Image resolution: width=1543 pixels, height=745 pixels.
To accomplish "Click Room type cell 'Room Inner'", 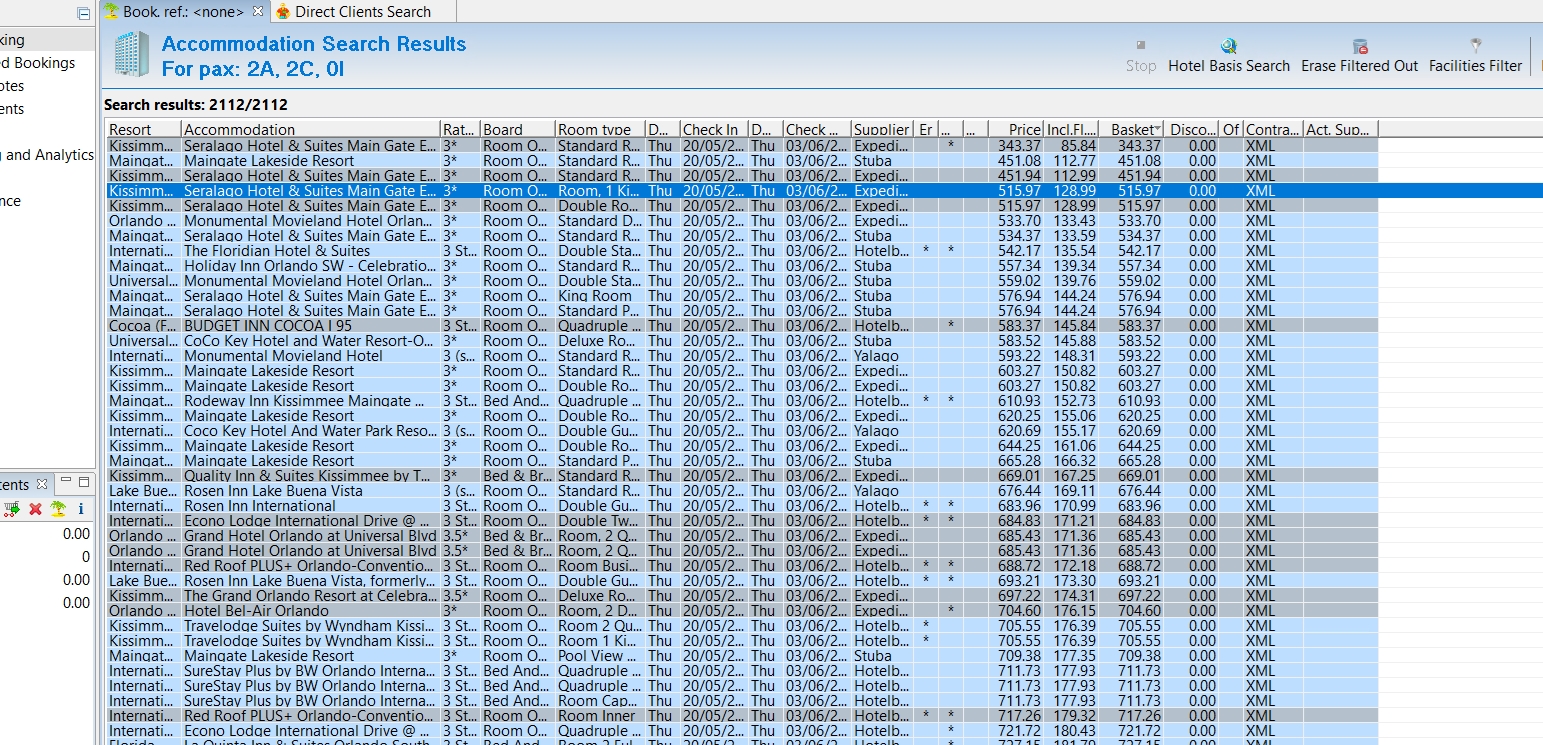I will pos(599,715).
